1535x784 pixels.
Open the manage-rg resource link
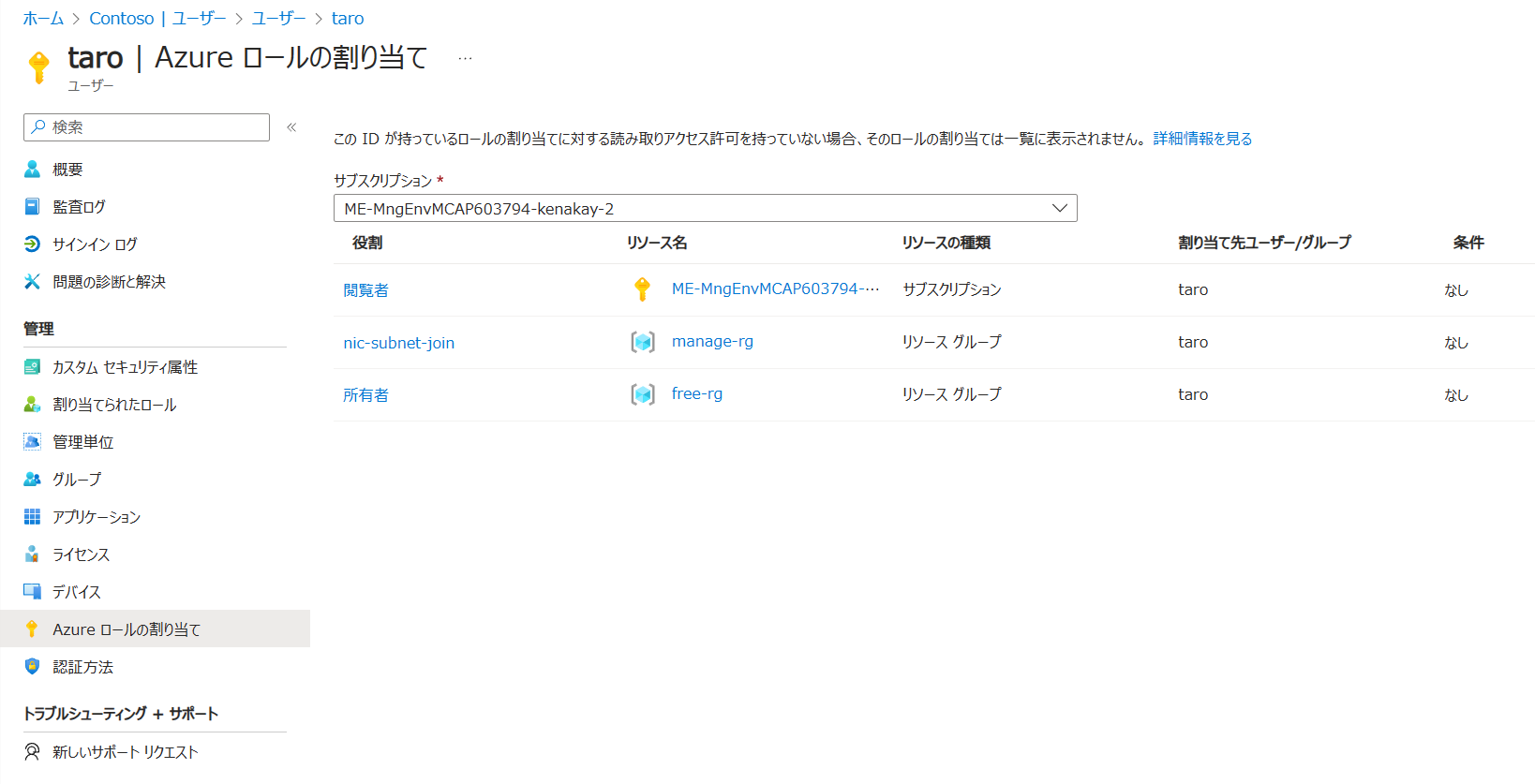(x=712, y=341)
